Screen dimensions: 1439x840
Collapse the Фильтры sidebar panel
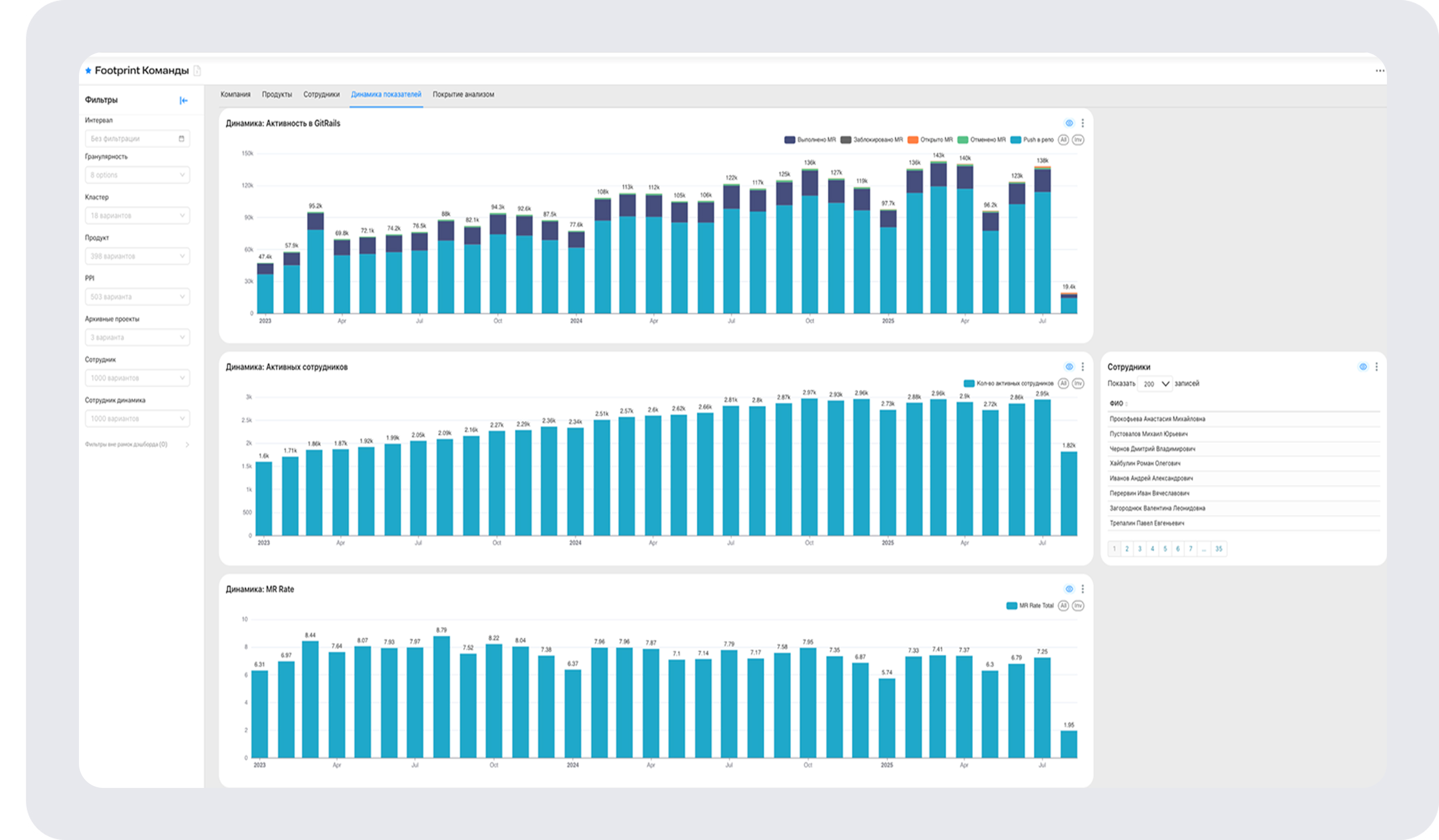pyautogui.click(x=183, y=101)
